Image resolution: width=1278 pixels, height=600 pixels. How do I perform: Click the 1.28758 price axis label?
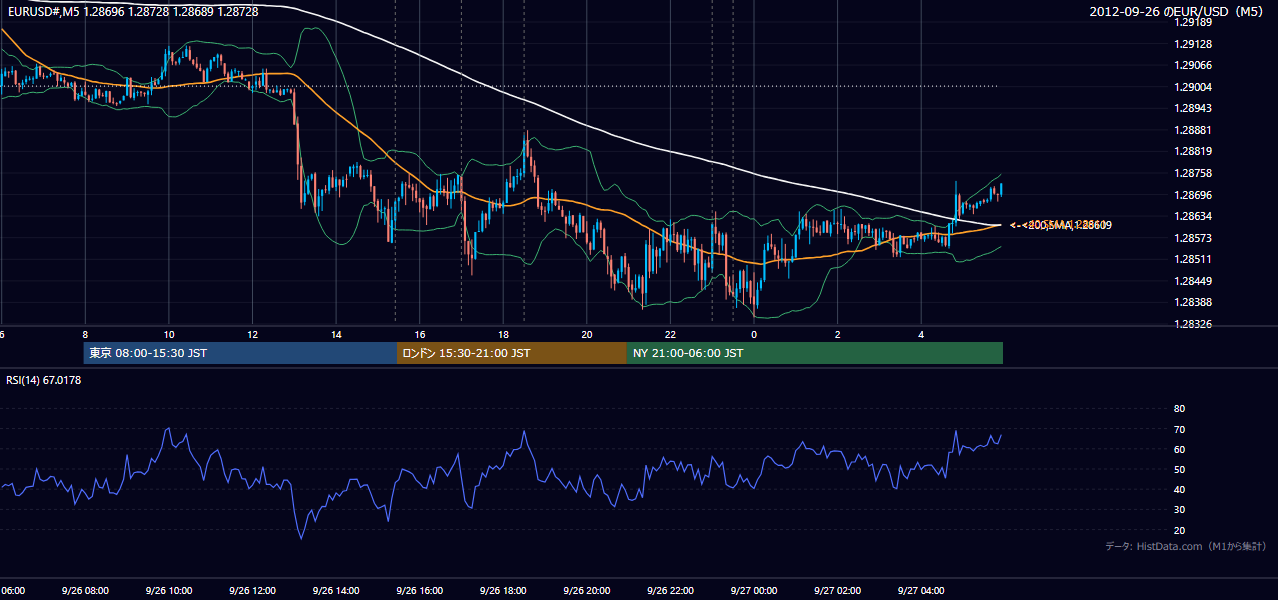point(1193,173)
